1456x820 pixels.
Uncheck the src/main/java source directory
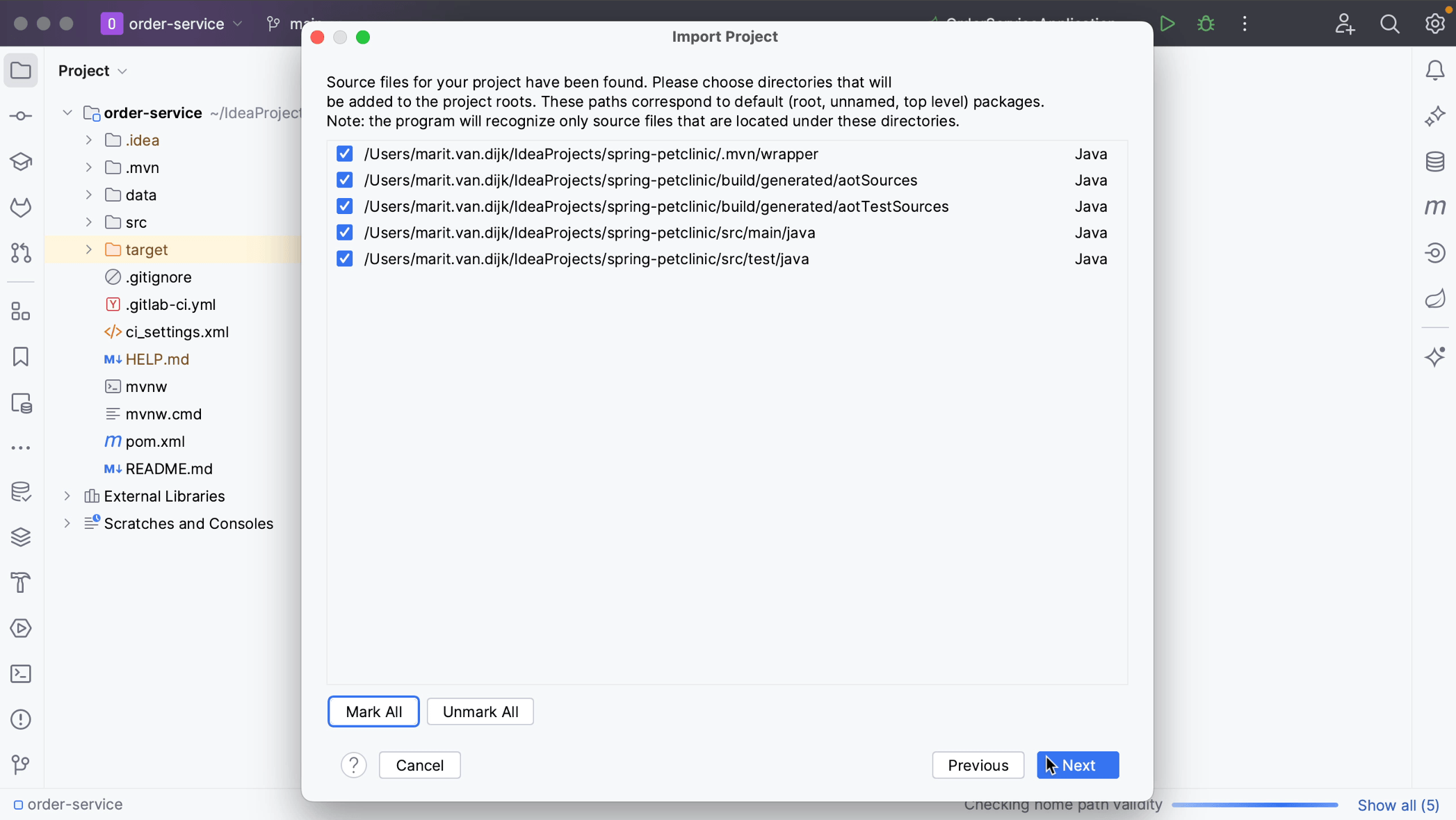coord(344,232)
